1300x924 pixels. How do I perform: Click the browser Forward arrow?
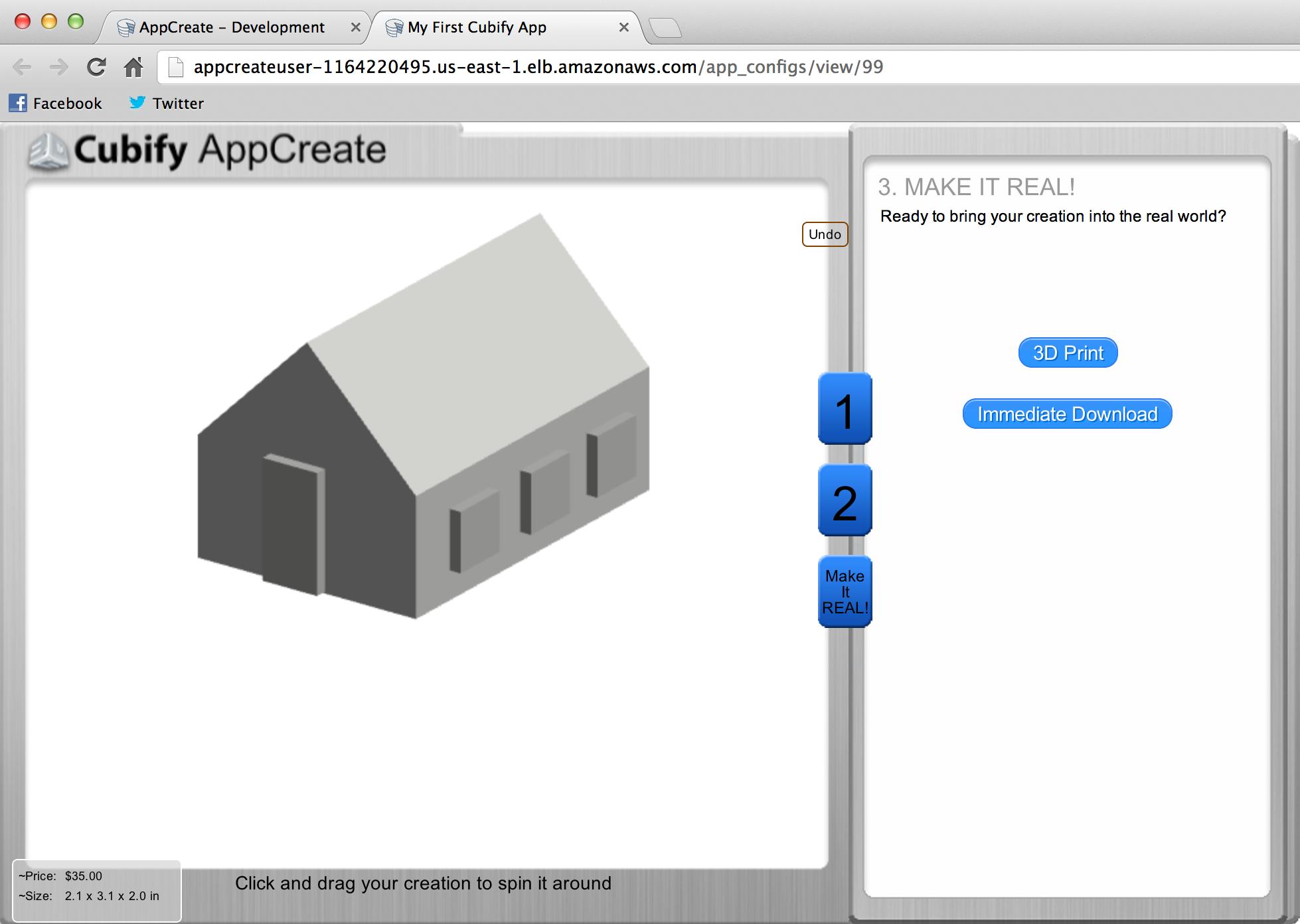coord(59,67)
